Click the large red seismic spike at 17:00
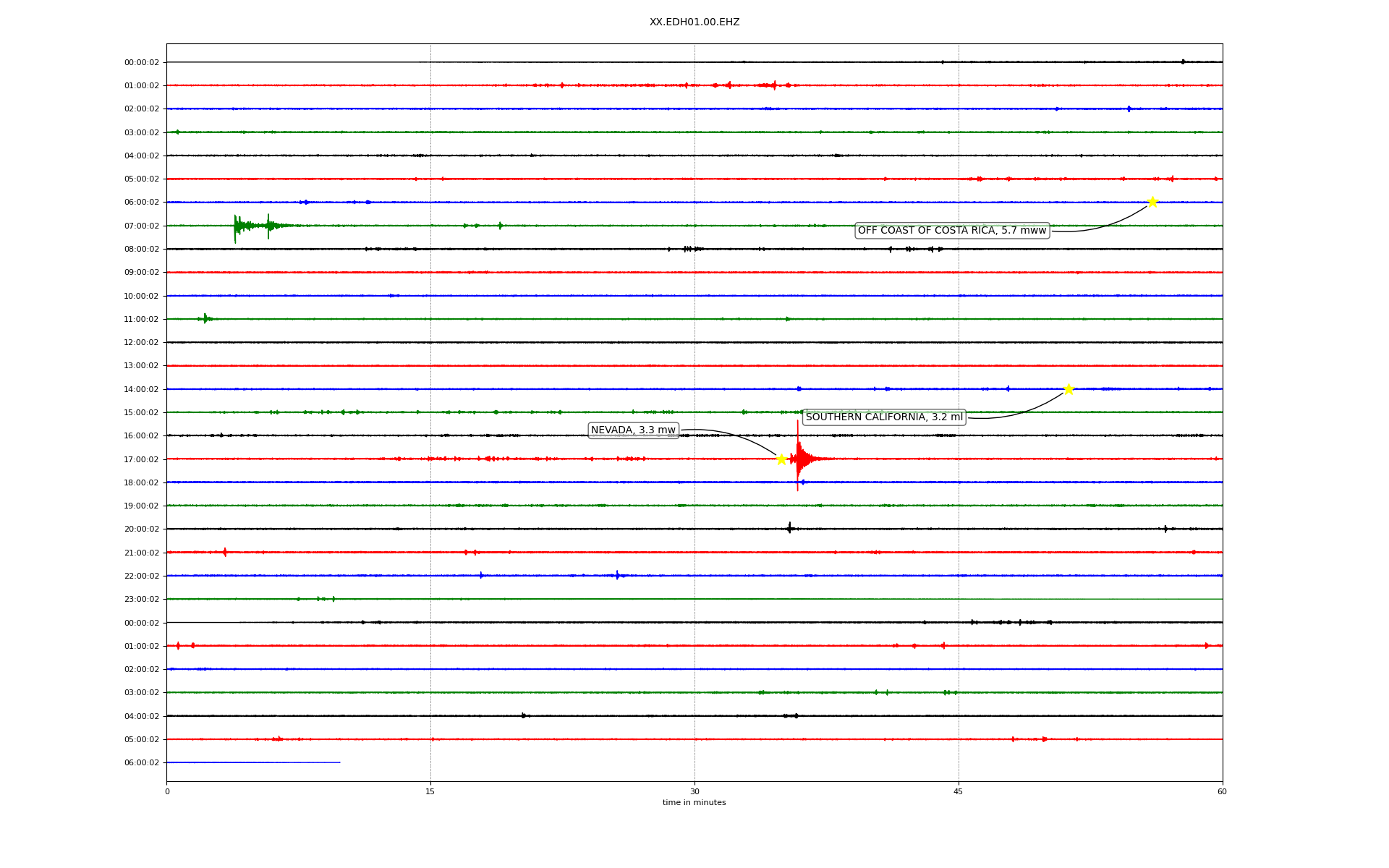1389x868 pixels. tap(798, 458)
